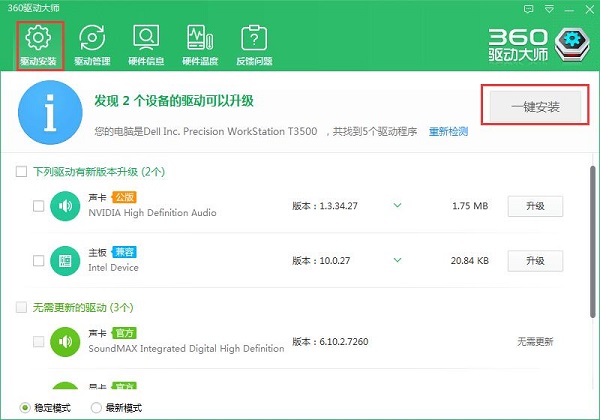This screenshot has height=420, width=600.
Task: Open the 硬件温度 tab
Action: coord(200,45)
